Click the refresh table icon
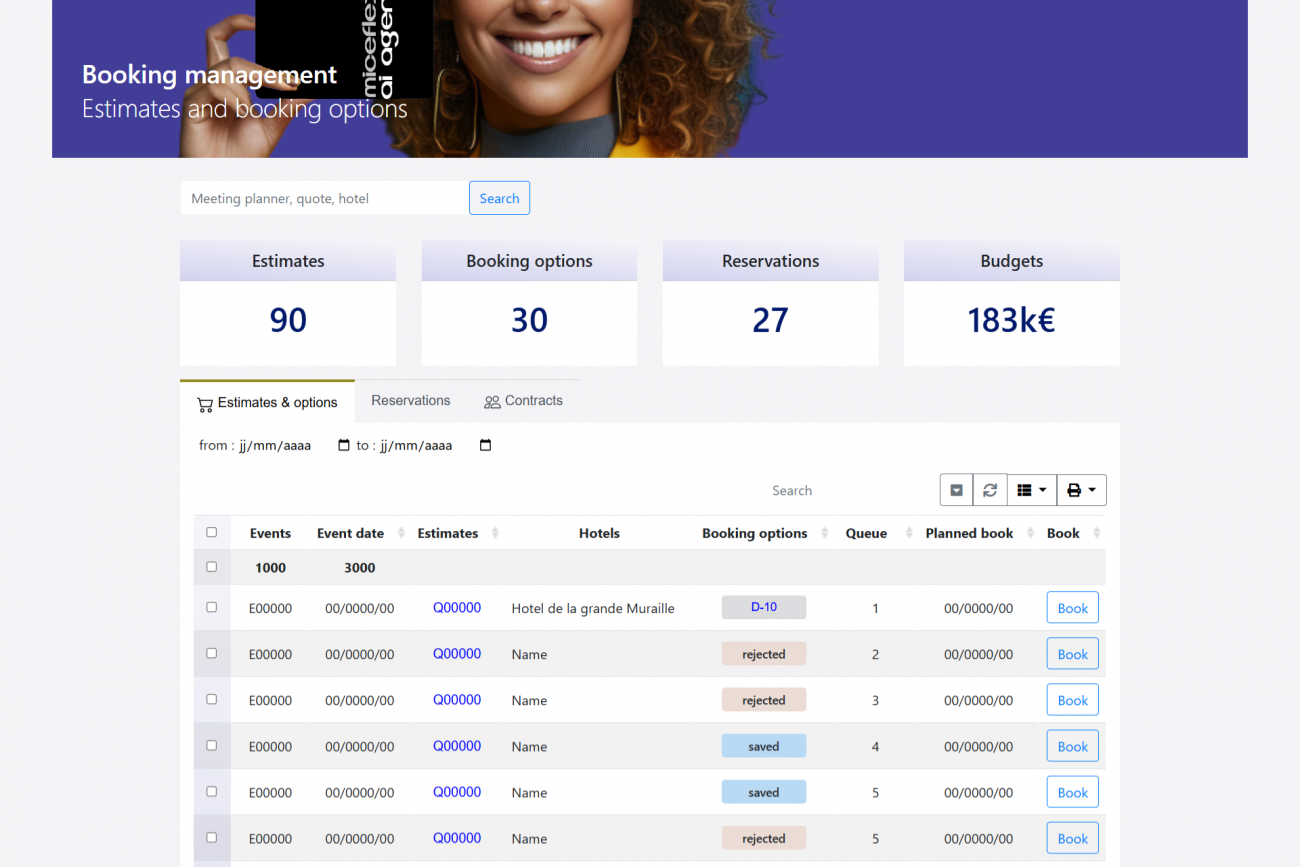Viewport: 1300px width, 867px height. coord(990,490)
